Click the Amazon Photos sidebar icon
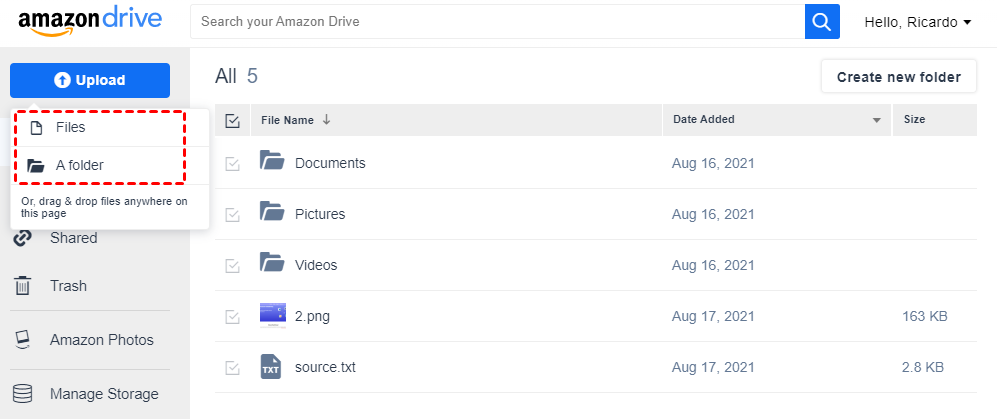 tap(22, 340)
